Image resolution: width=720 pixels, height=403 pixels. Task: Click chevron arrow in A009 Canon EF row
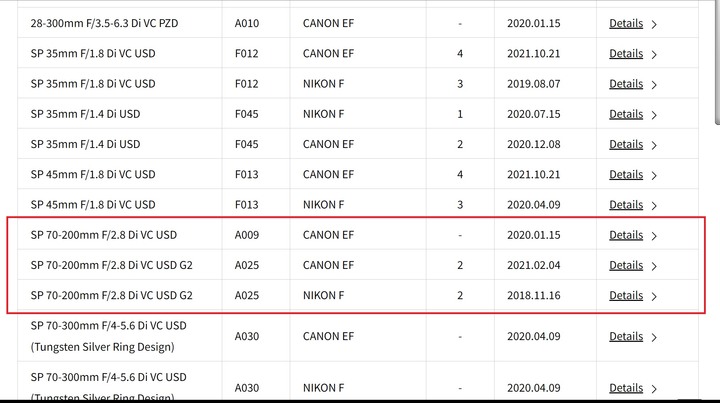coord(654,236)
